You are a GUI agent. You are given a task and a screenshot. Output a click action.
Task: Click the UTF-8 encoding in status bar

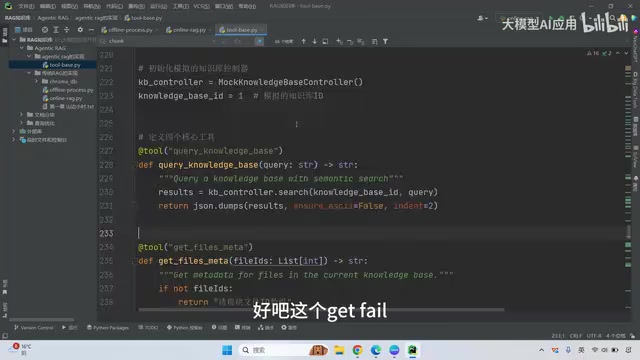(594, 336)
